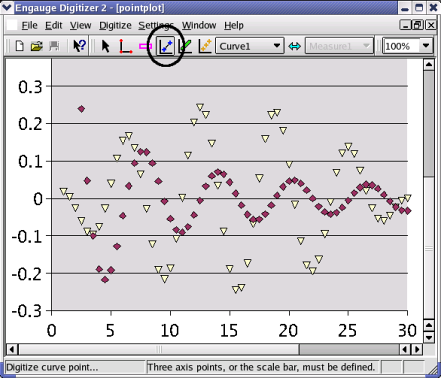Click the New document icon

click(20, 46)
